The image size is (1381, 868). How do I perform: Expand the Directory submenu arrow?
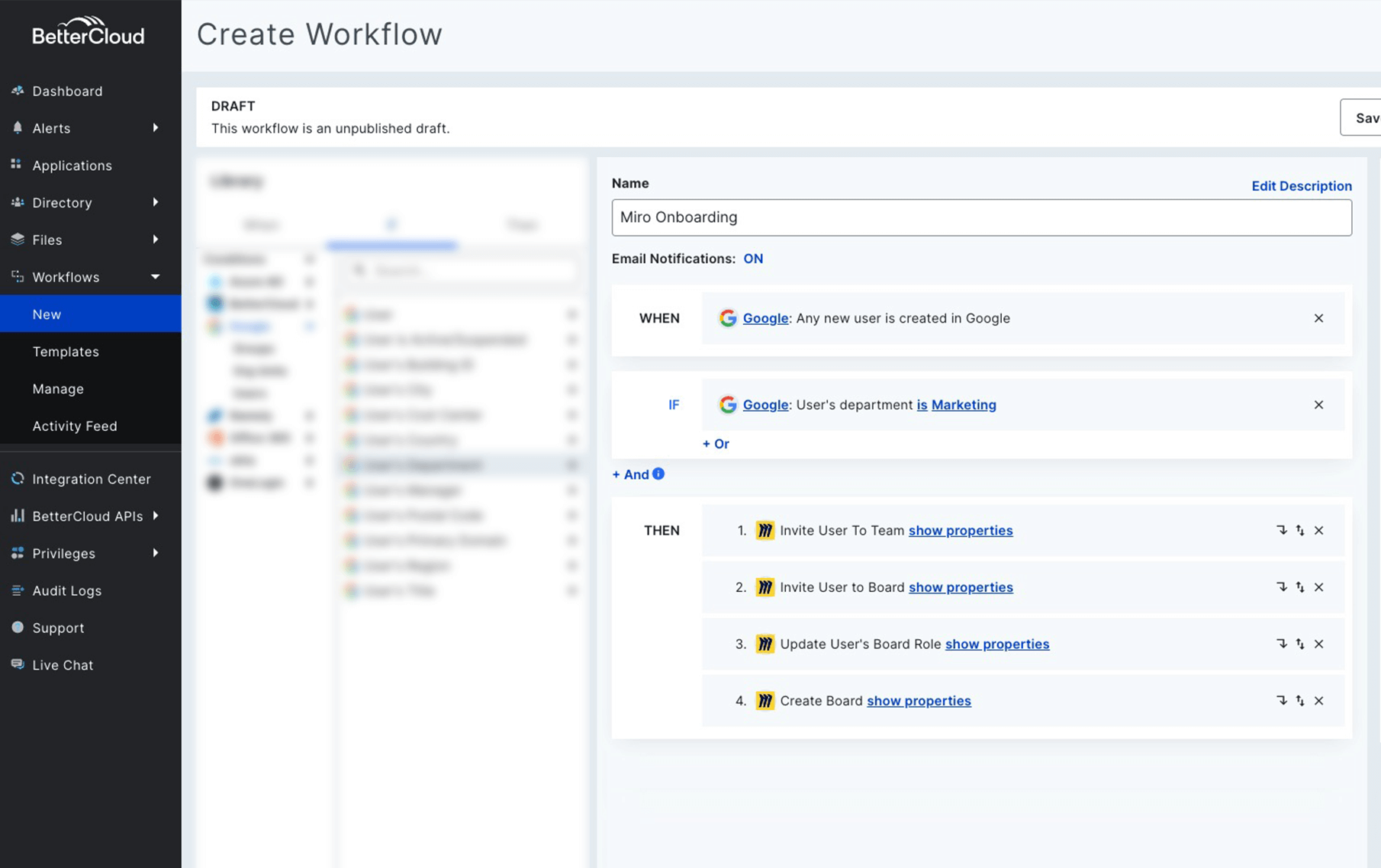(x=156, y=202)
